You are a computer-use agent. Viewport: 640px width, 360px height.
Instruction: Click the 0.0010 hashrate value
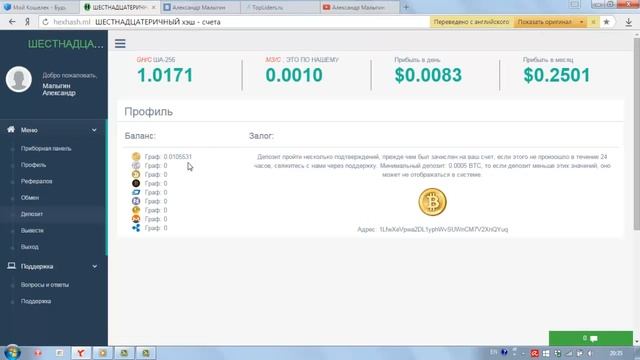(x=294, y=75)
